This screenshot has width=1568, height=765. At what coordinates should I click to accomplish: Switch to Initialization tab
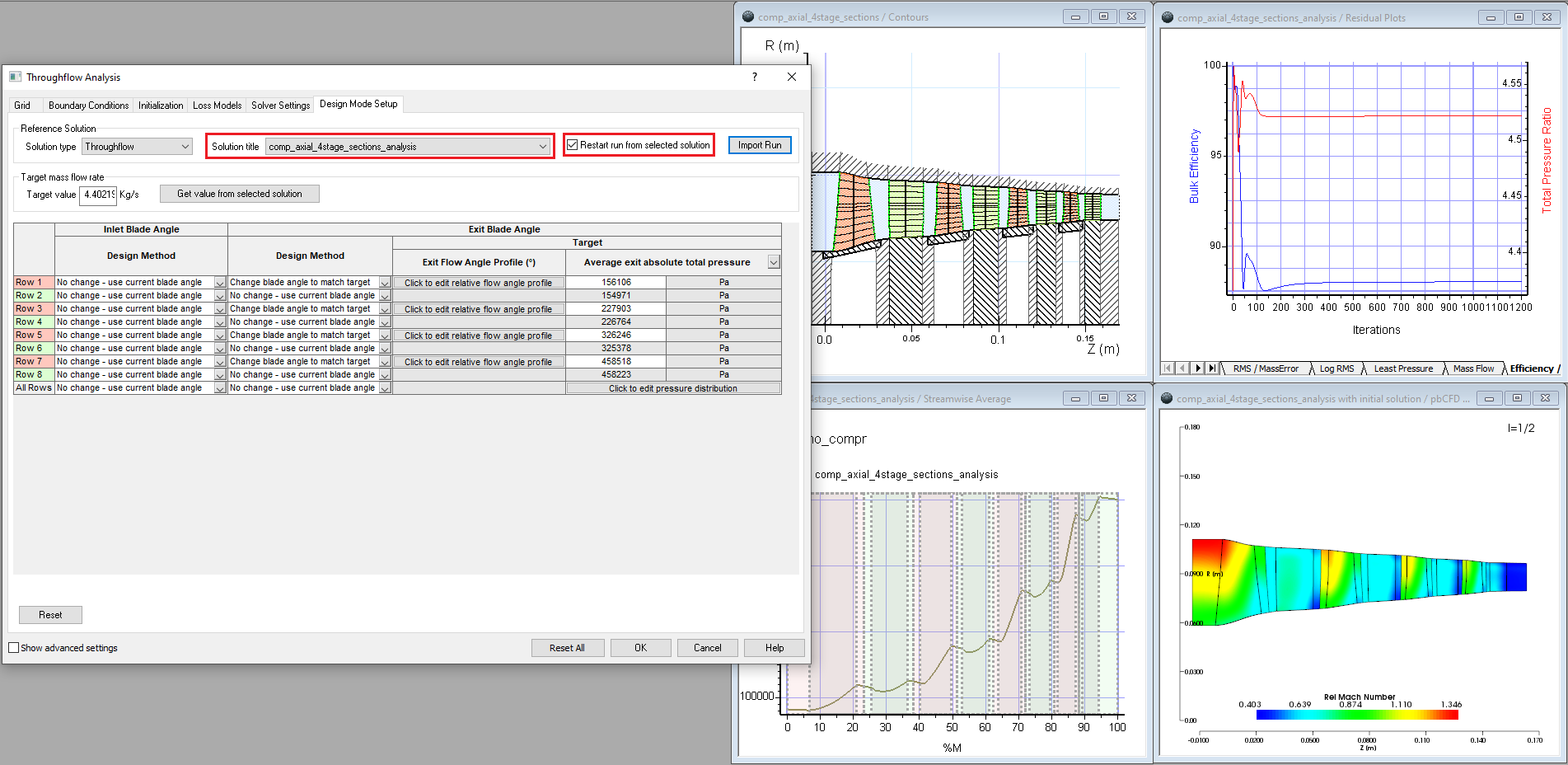tap(161, 106)
